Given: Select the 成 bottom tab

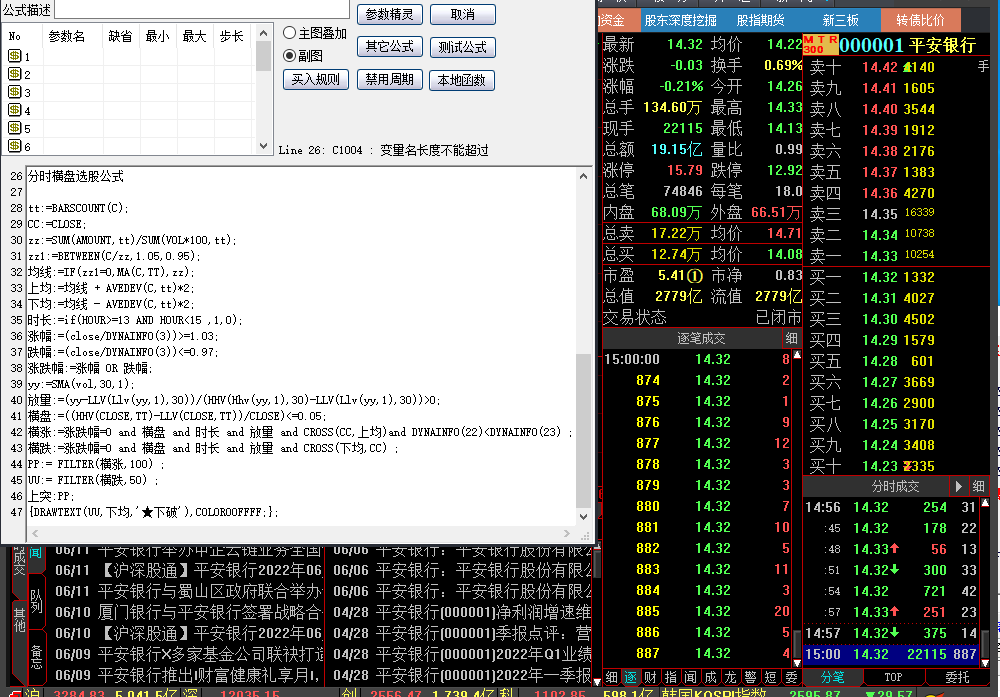Looking at the screenshot, I should [x=710, y=677].
